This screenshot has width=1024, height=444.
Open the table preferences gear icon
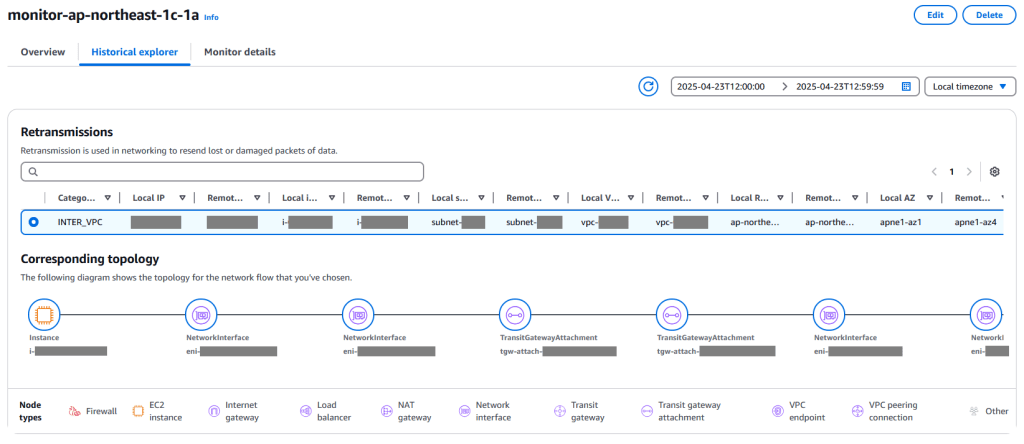point(994,172)
